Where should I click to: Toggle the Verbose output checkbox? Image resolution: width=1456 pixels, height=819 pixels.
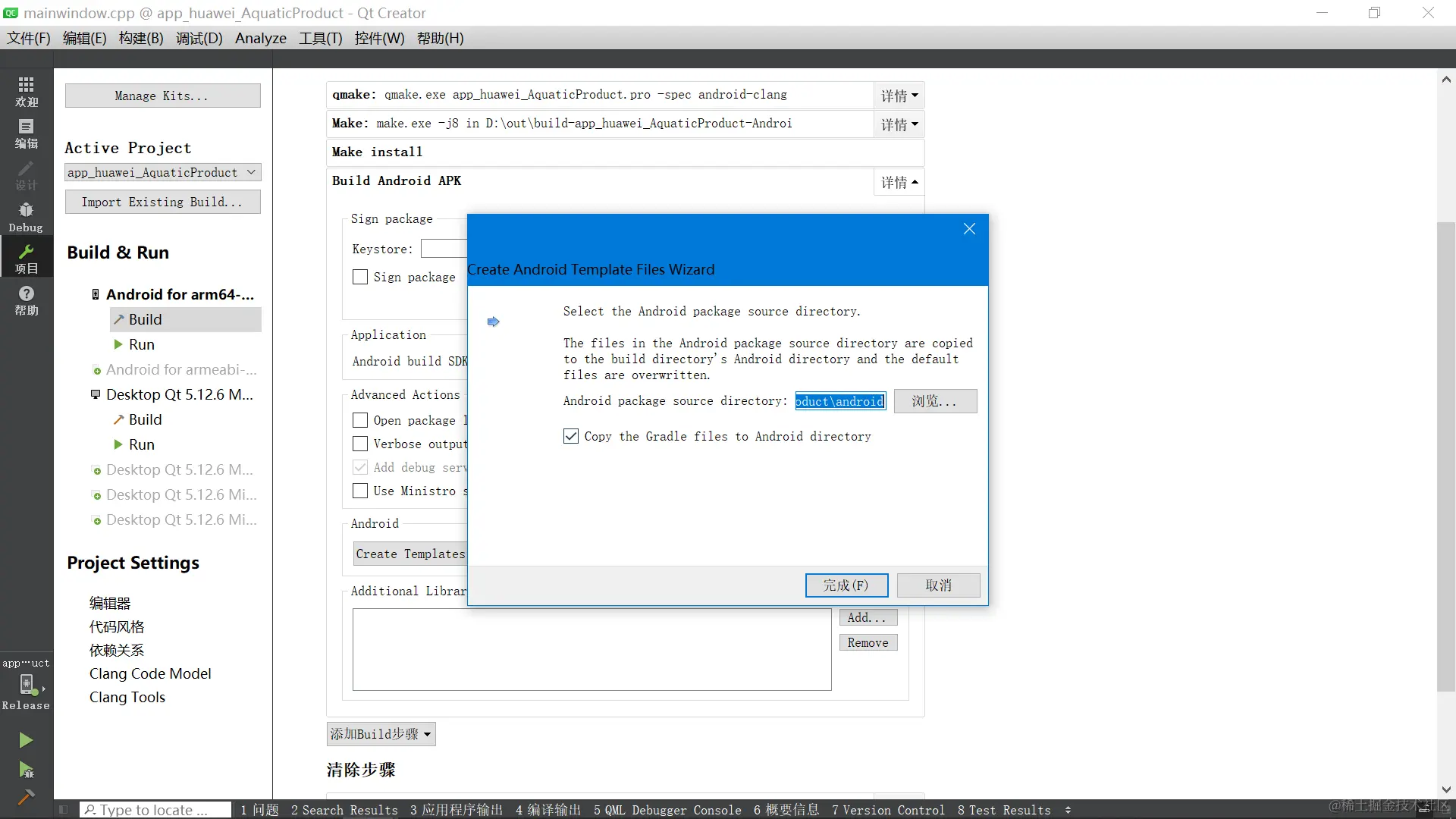click(x=360, y=444)
